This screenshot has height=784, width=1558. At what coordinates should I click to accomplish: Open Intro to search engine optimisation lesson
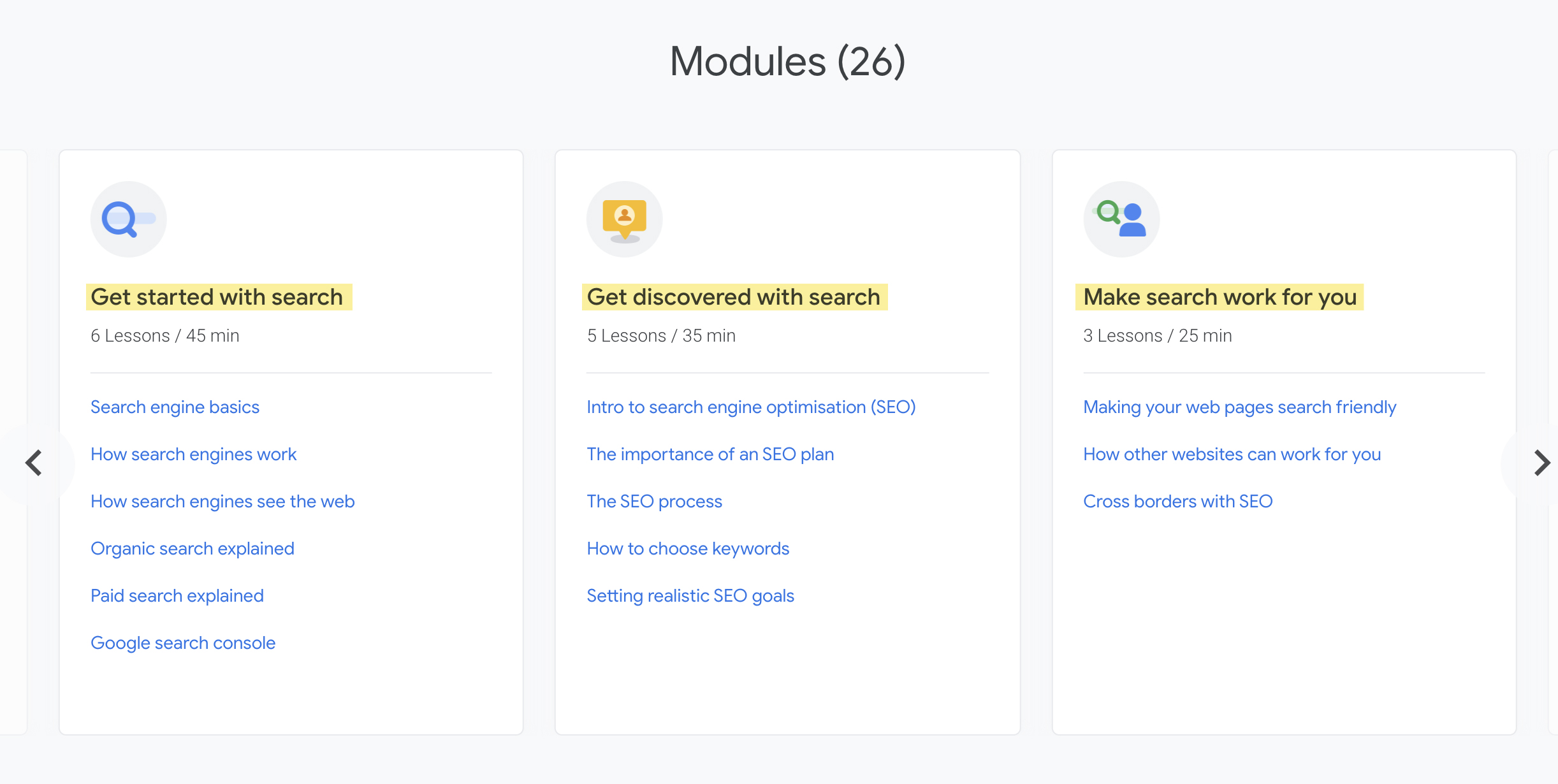pos(751,407)
